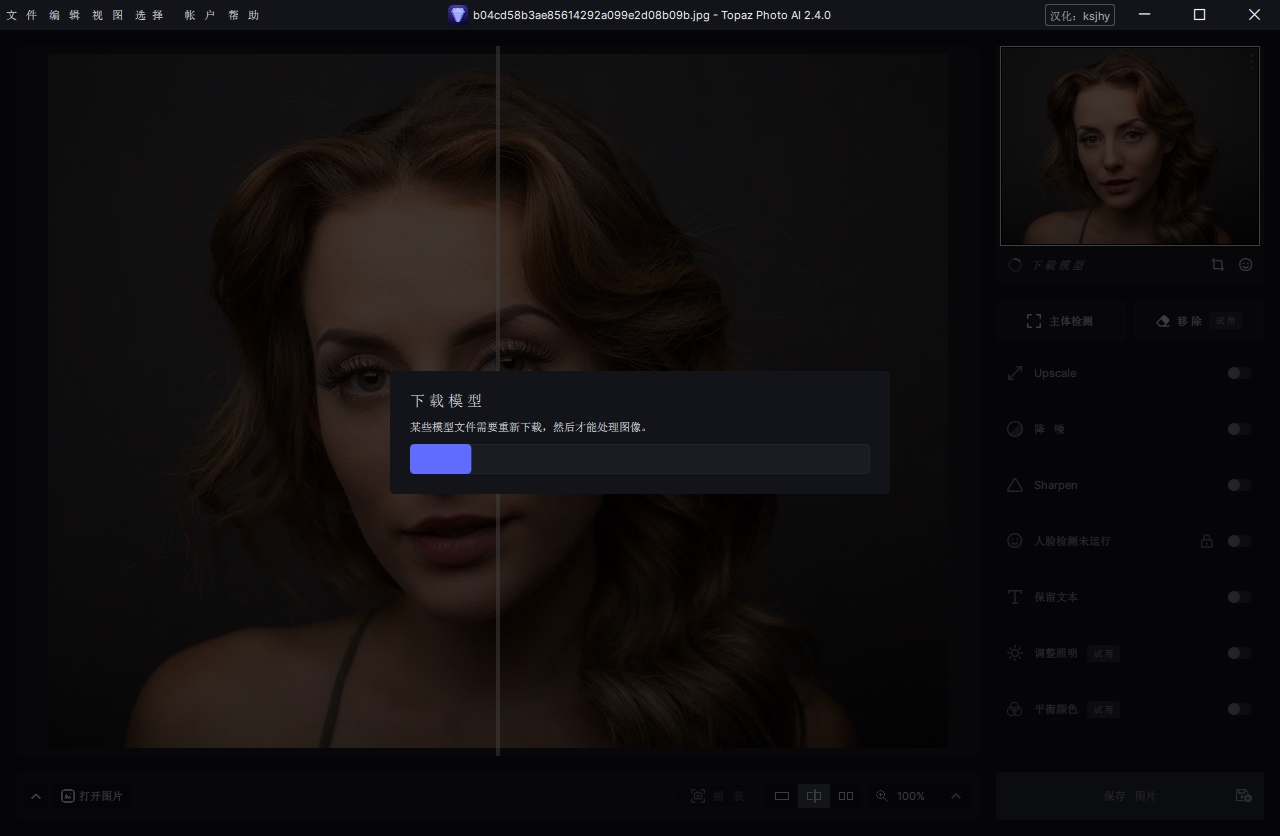The height and width of the screenshot is (836, 1280).
Task: Toggle the Upscale switch
Action: (1239, 373)
